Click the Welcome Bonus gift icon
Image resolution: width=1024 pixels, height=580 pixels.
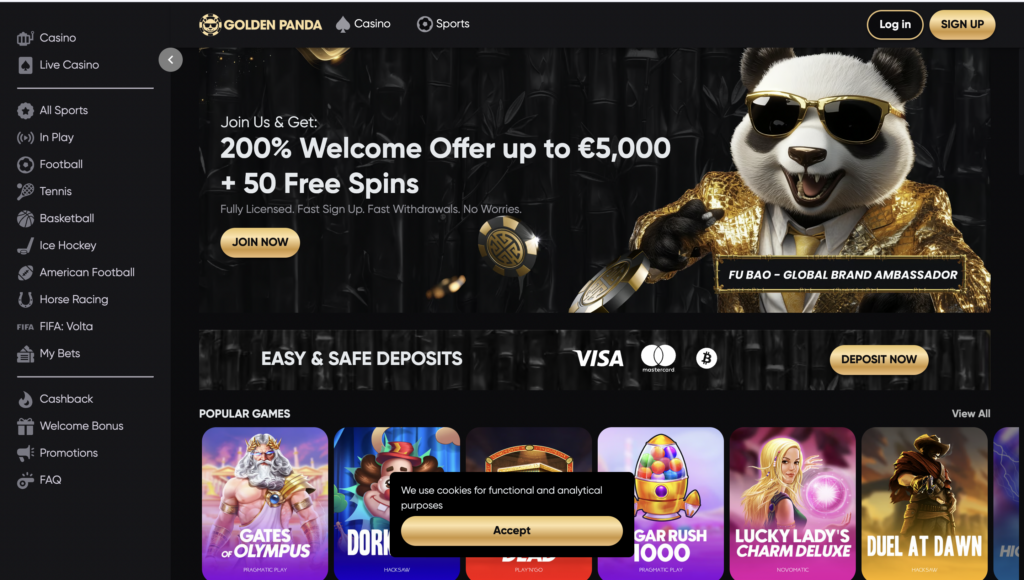click(25, 427)
